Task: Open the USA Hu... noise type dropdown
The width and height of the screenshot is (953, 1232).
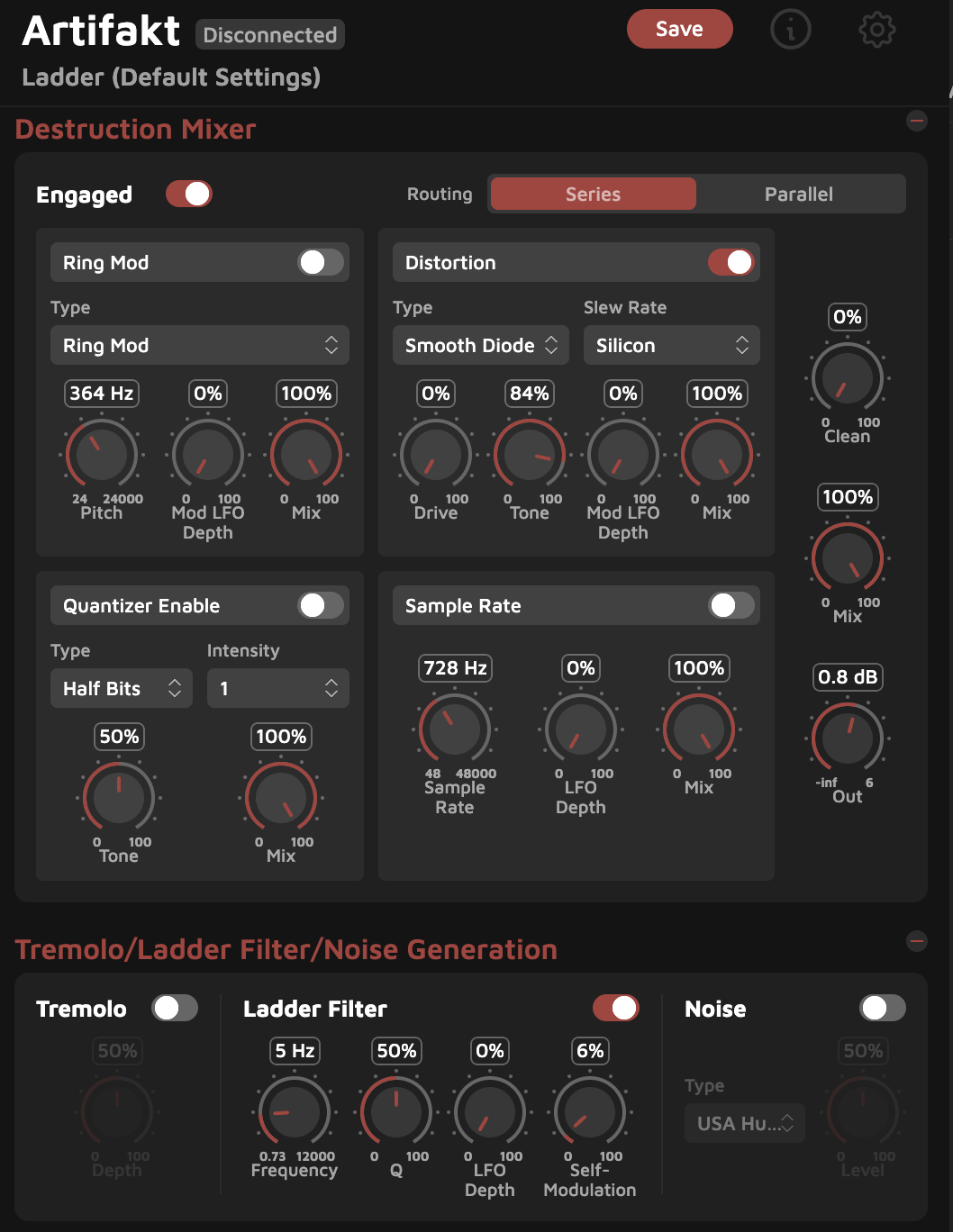Action: (x=745, y=1123)
